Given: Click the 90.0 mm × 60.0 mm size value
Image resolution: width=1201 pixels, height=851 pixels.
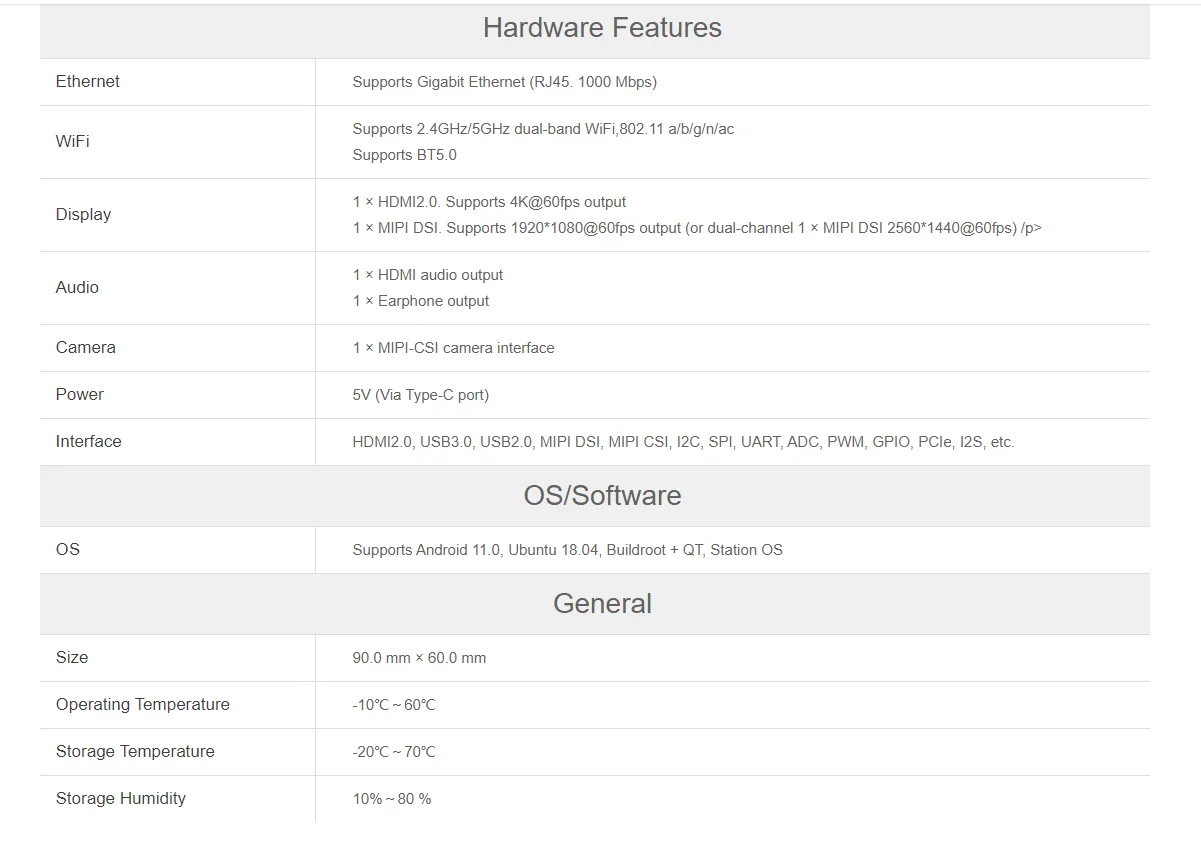Looking at the screenshot, I should tap(419, 658).
